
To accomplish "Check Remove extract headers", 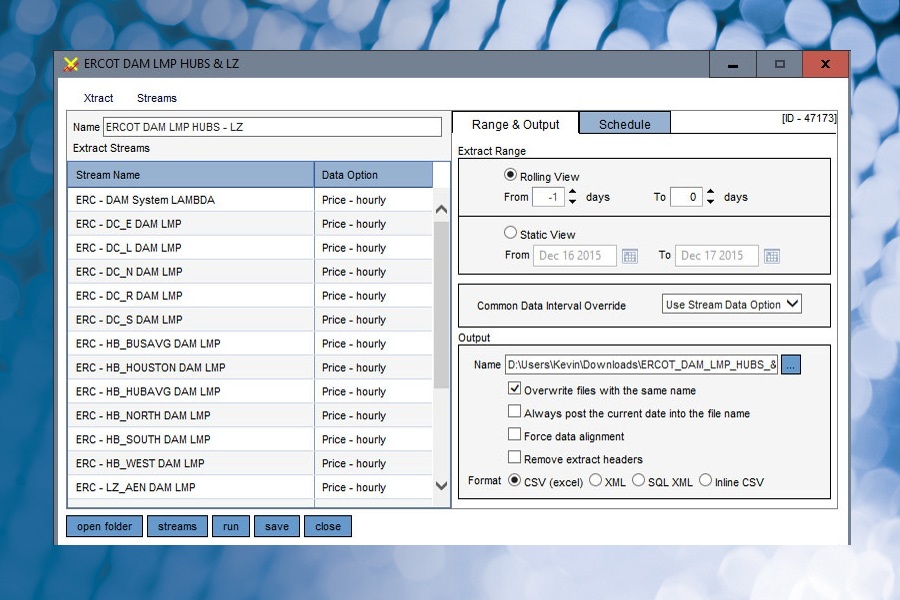I will coord(514,458).
